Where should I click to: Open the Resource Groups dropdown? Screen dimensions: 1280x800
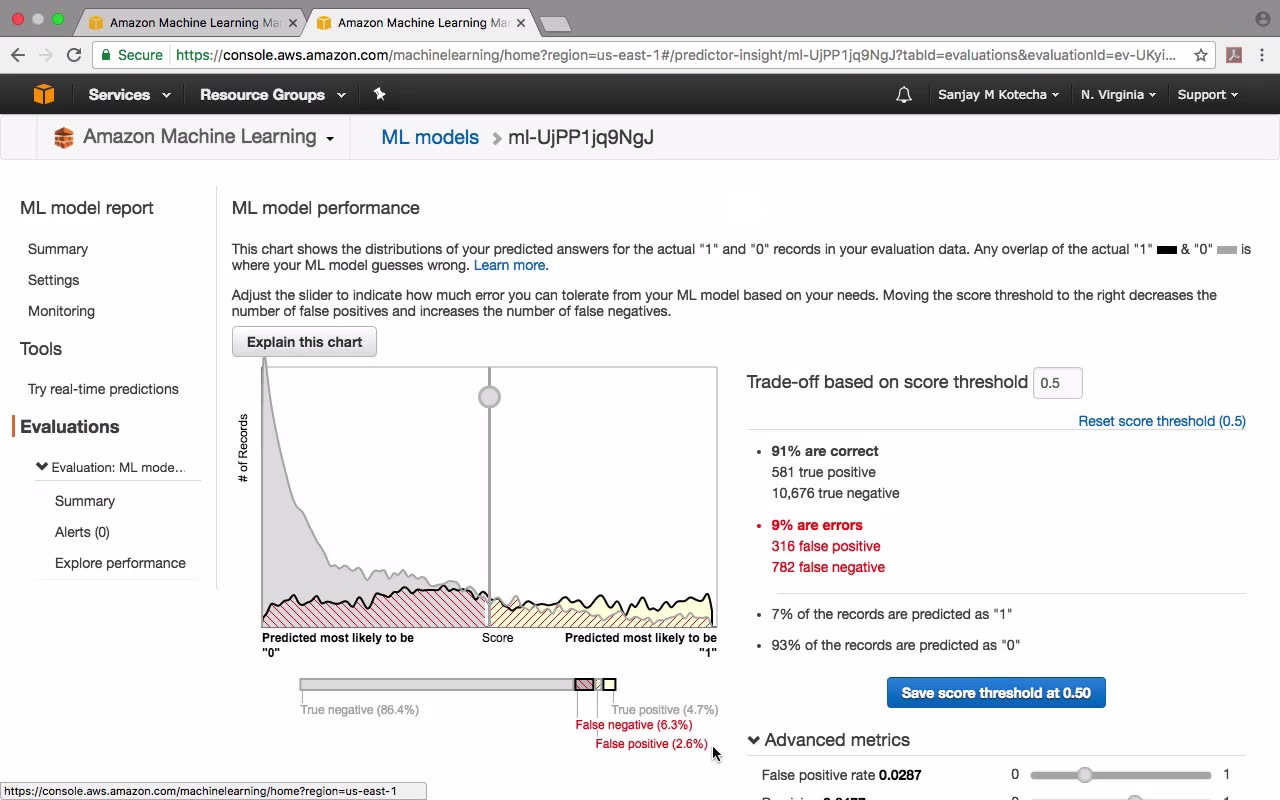(x=272, y=95)
